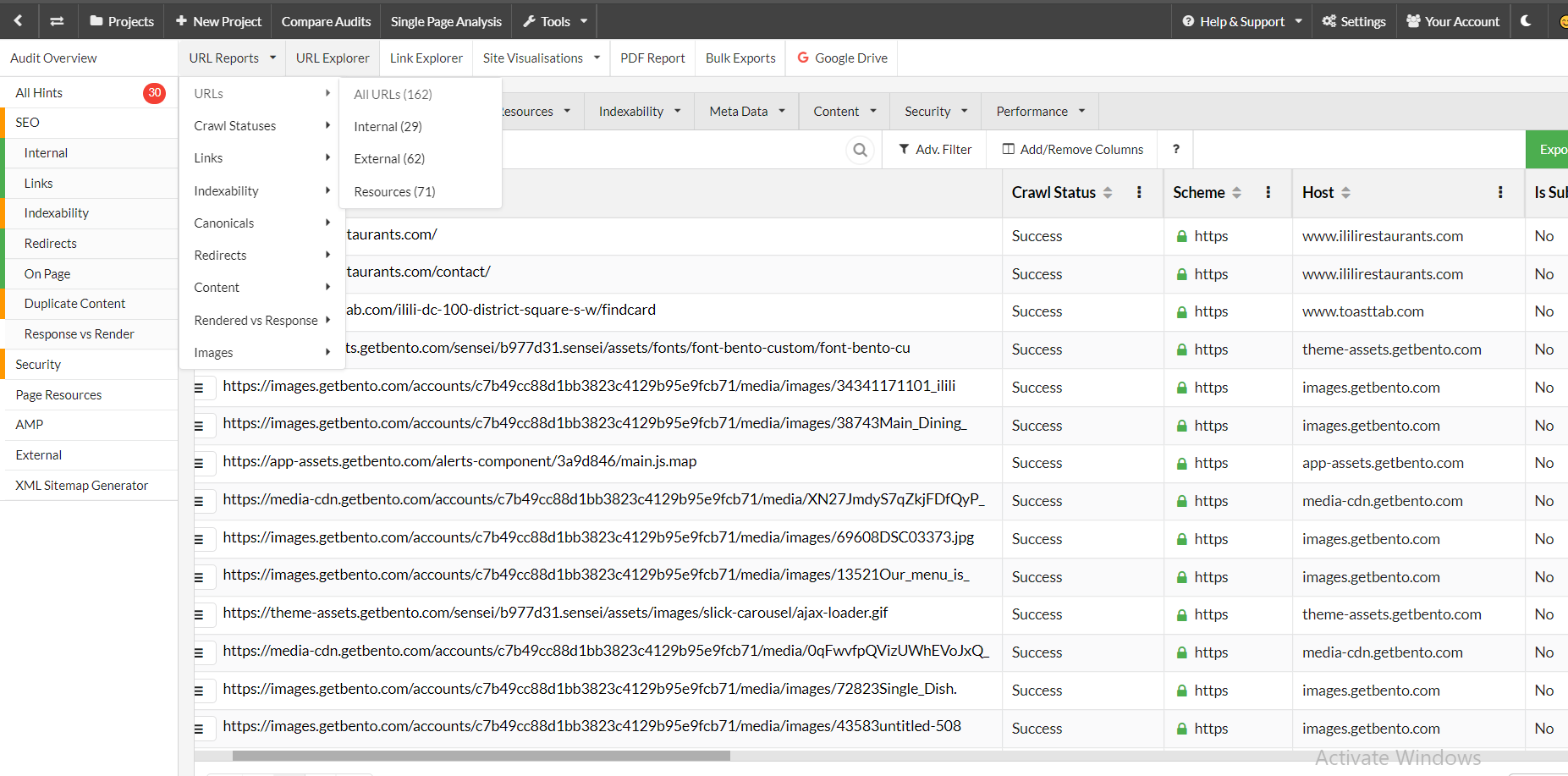Click the question mark help icon
This screenshot has width=1568, height=776.
(1175, 150)
